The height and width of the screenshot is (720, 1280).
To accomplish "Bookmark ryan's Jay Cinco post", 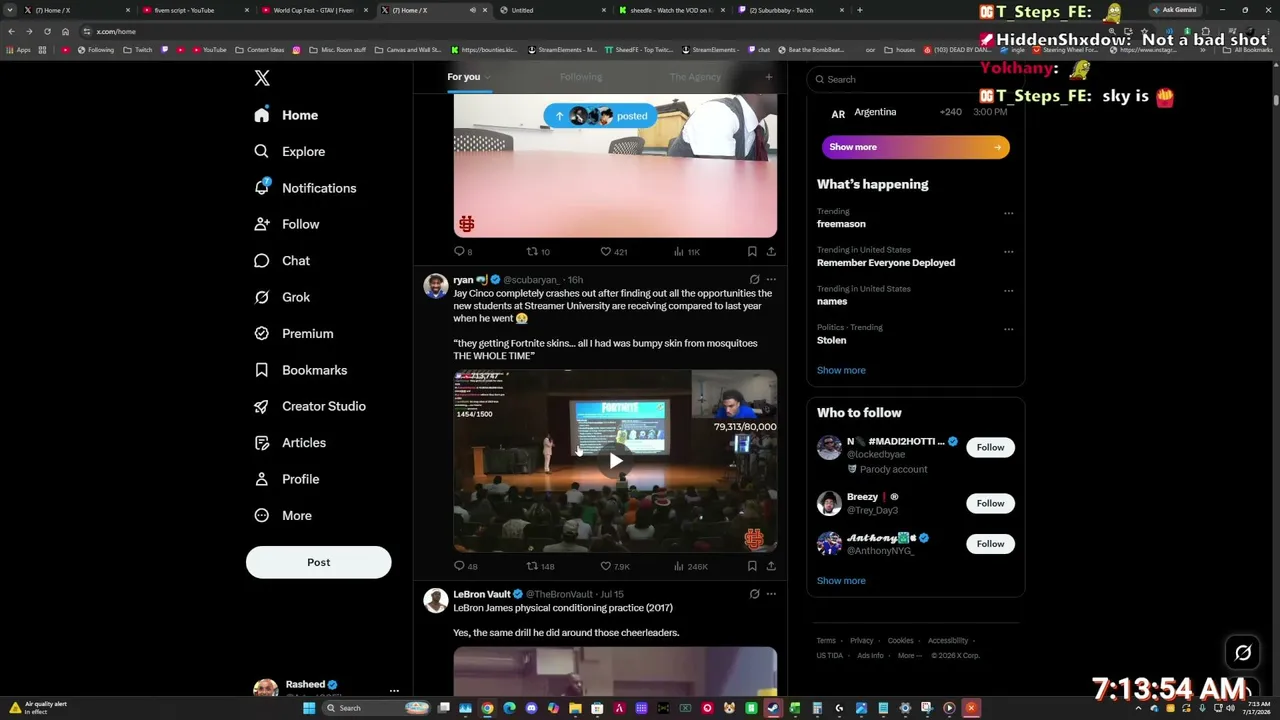I will [x=752, y=566].
